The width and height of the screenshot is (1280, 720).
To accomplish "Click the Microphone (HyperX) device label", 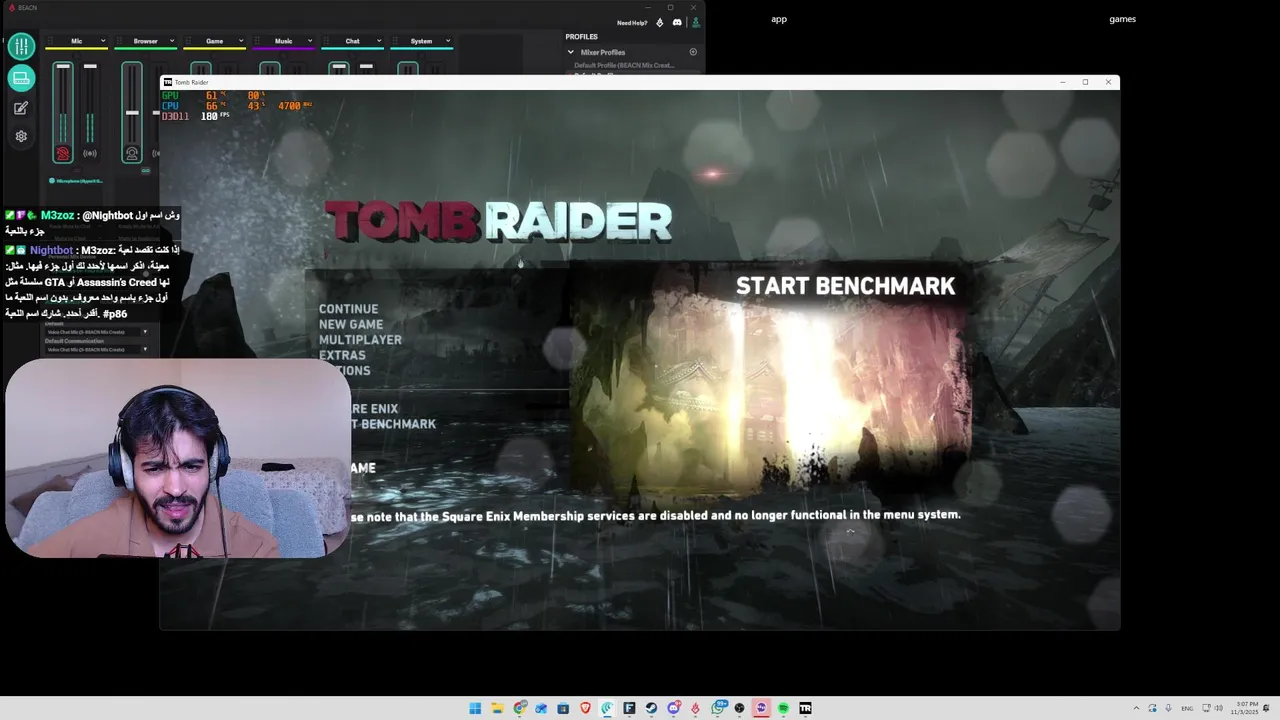I will click(78, 181).
